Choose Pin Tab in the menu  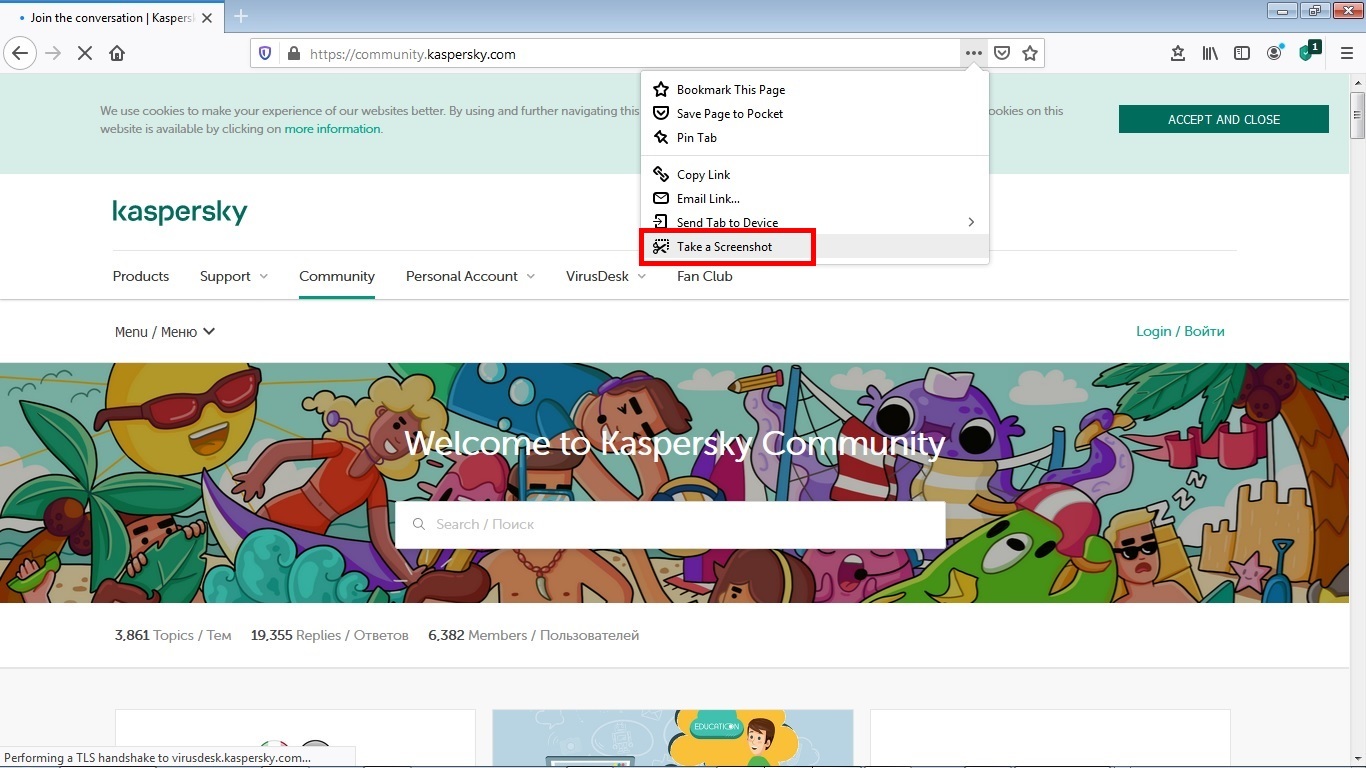coord(815,138)
